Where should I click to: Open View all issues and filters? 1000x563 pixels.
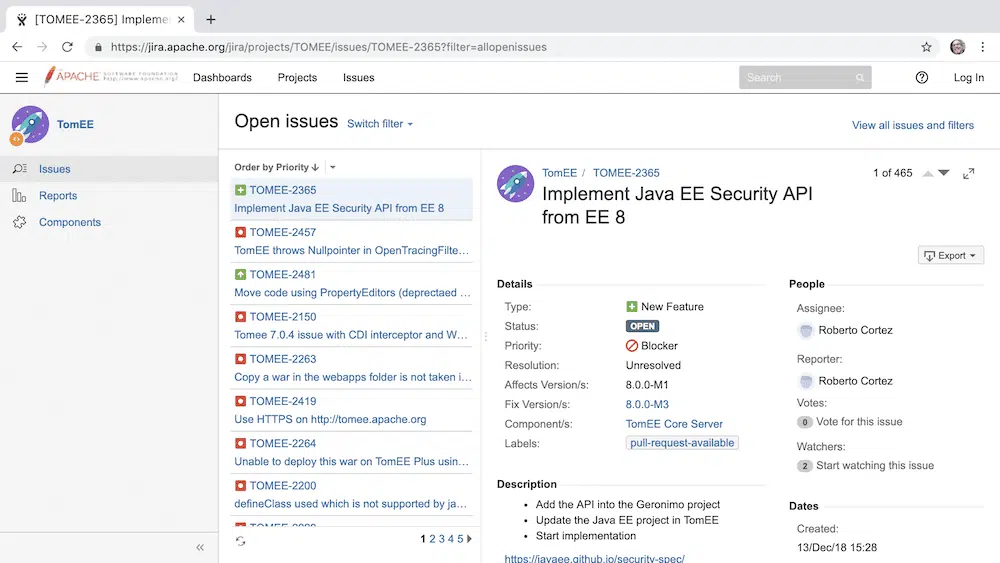coord(912,125)
